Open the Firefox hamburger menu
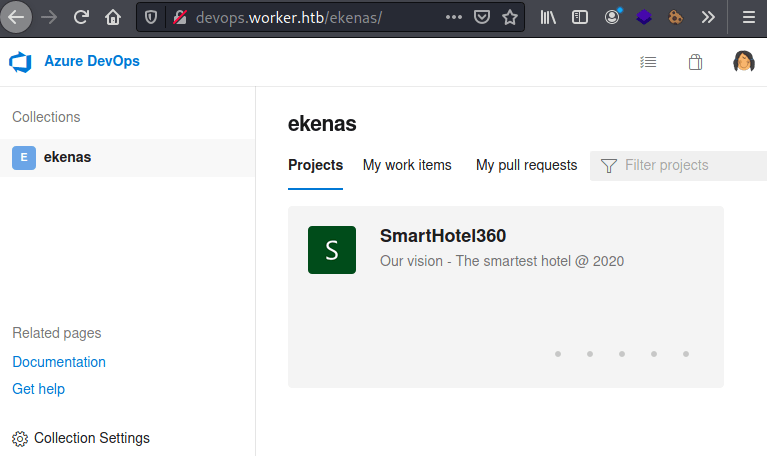 coord(748,18)
